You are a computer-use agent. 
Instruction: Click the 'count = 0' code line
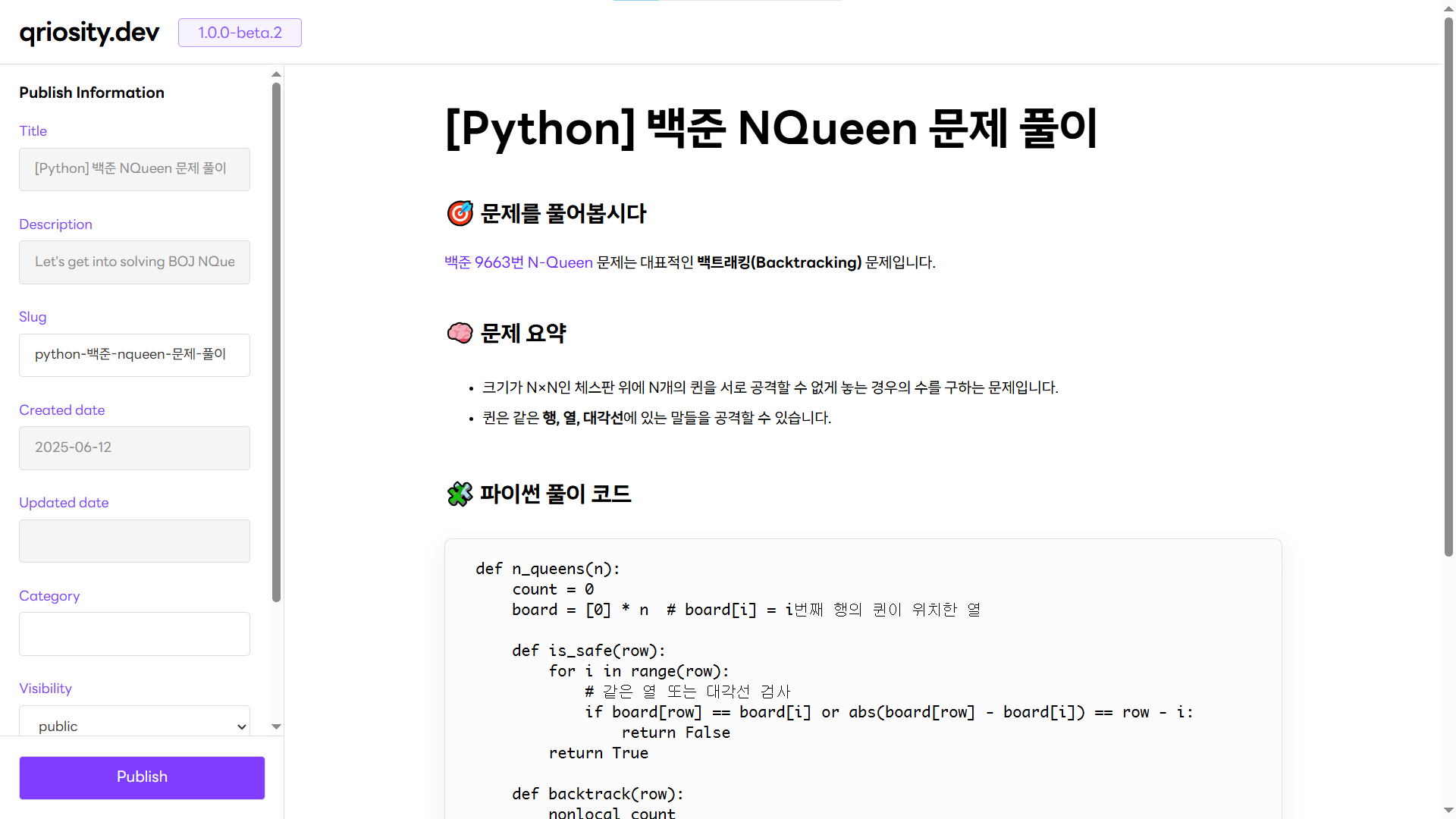(x=553, y=589)
